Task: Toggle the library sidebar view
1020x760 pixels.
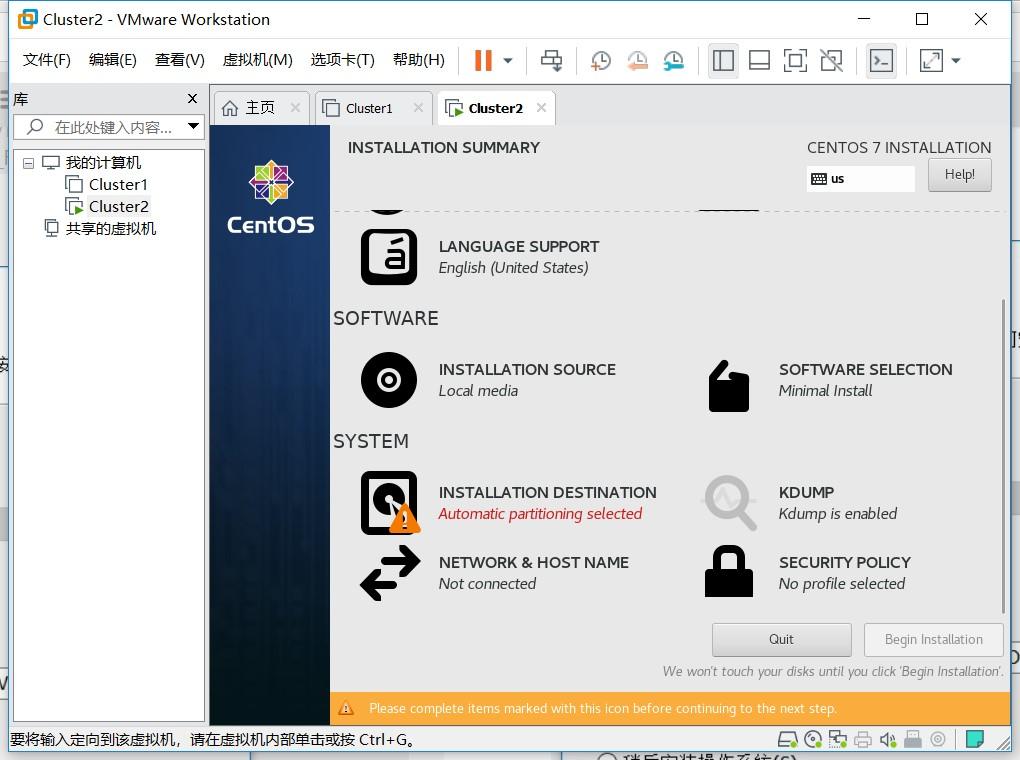Action: pos(723,61)
